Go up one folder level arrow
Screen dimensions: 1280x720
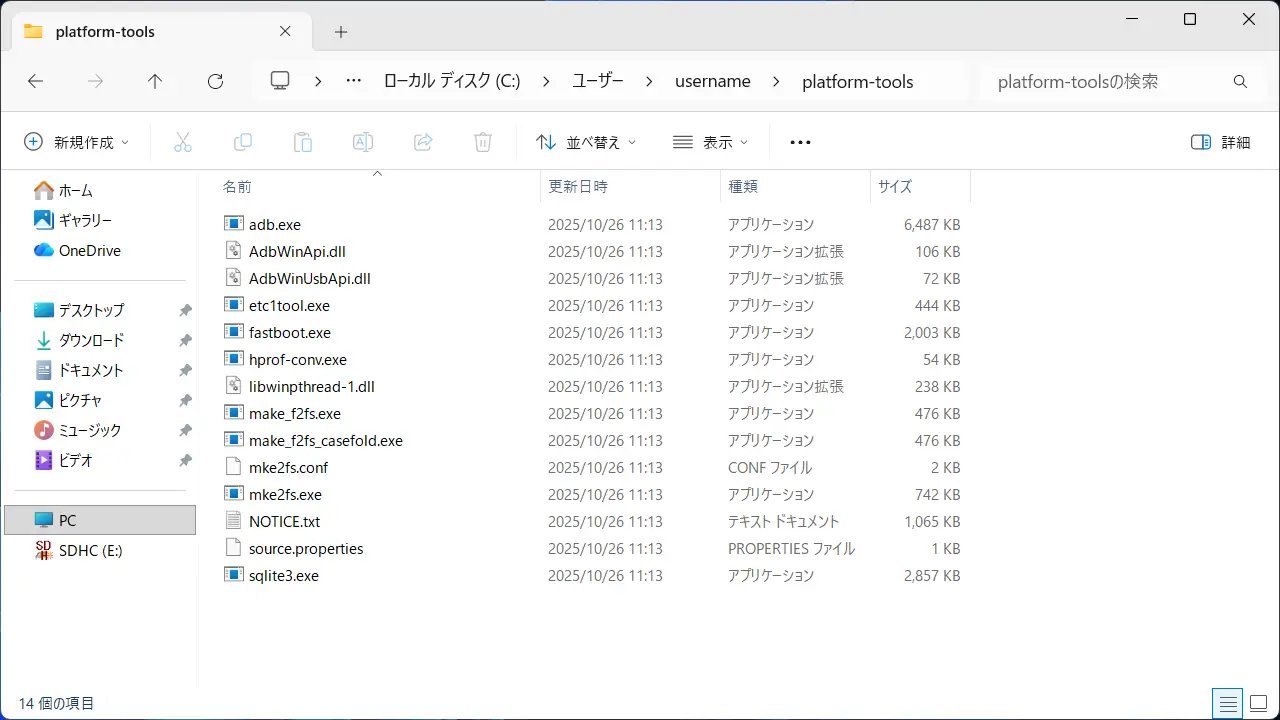(155, 82)
